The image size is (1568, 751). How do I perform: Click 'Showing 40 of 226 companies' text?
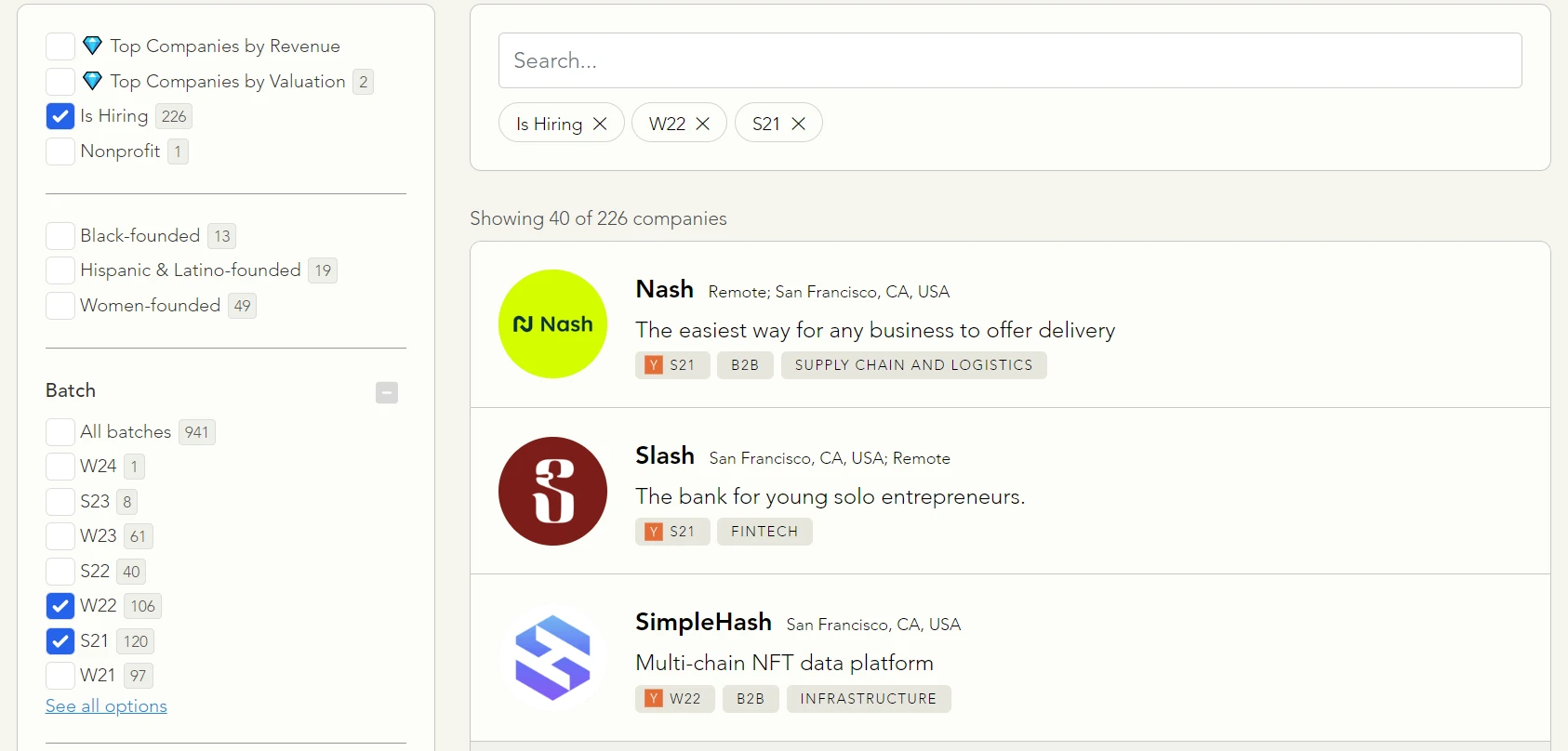point(598,218)
